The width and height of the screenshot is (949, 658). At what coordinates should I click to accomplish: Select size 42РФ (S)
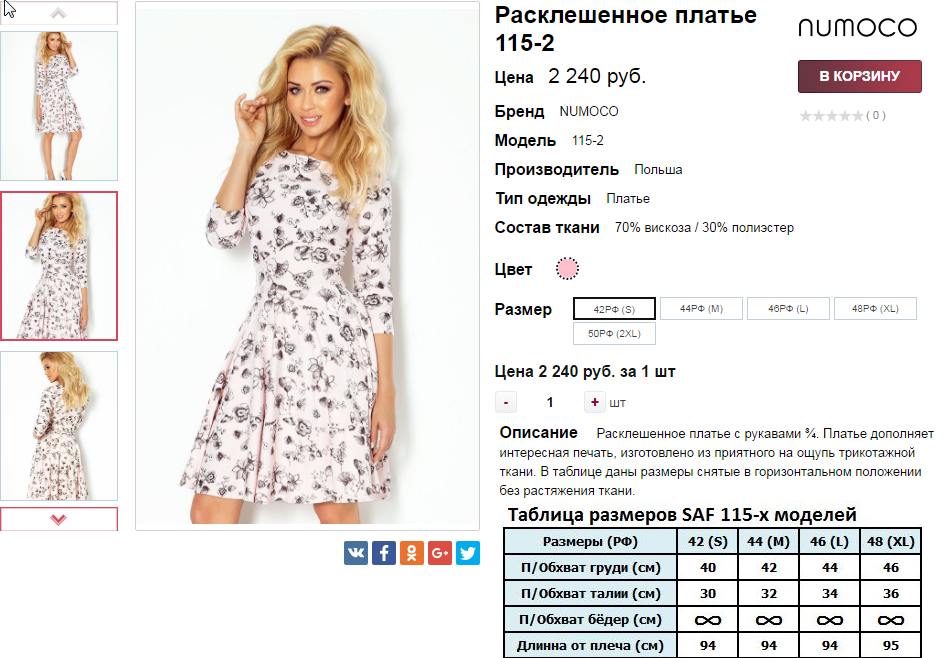point(614,309)
